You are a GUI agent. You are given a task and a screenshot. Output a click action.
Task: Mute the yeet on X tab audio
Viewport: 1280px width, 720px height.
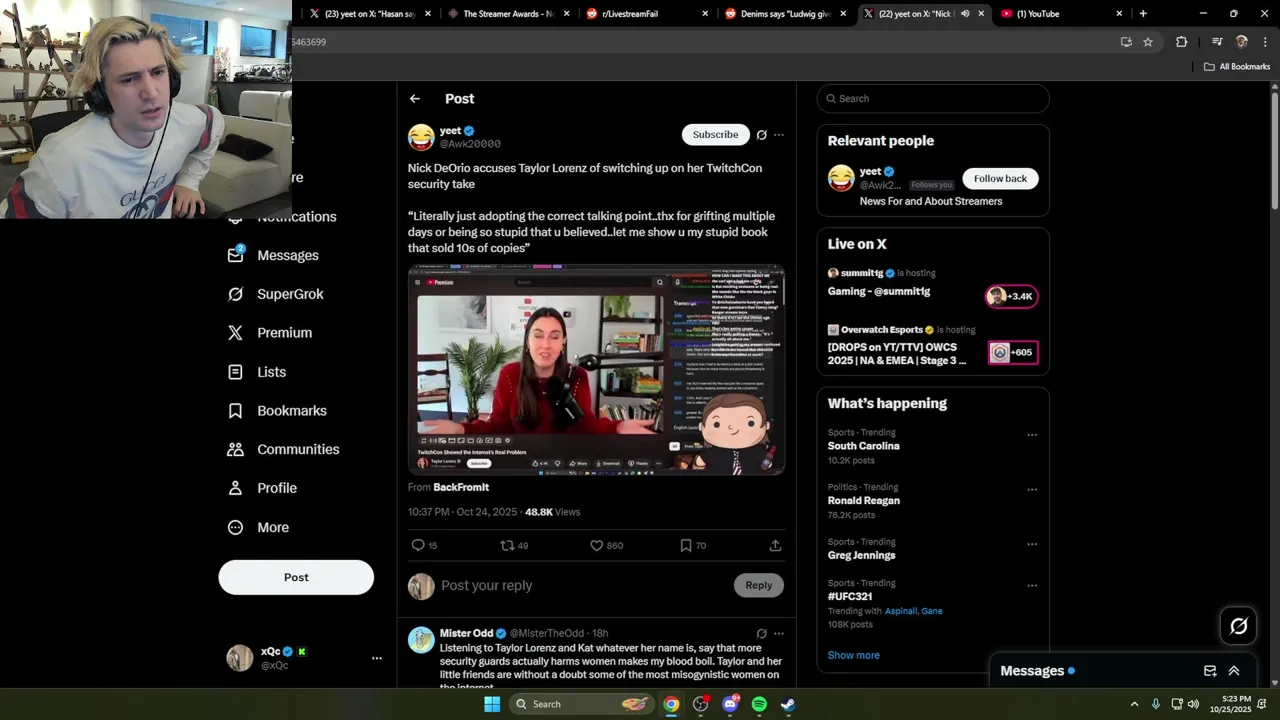tap(965, 14)
